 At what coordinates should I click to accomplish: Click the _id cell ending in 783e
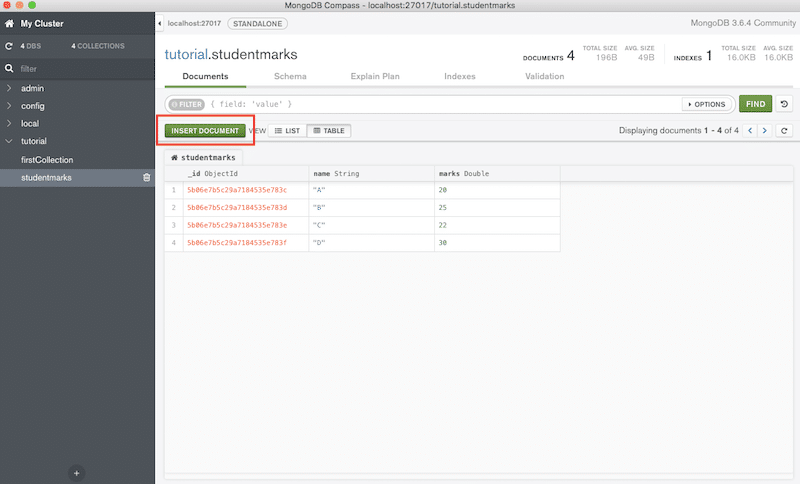pyautogui.click(x=246, y=225)
